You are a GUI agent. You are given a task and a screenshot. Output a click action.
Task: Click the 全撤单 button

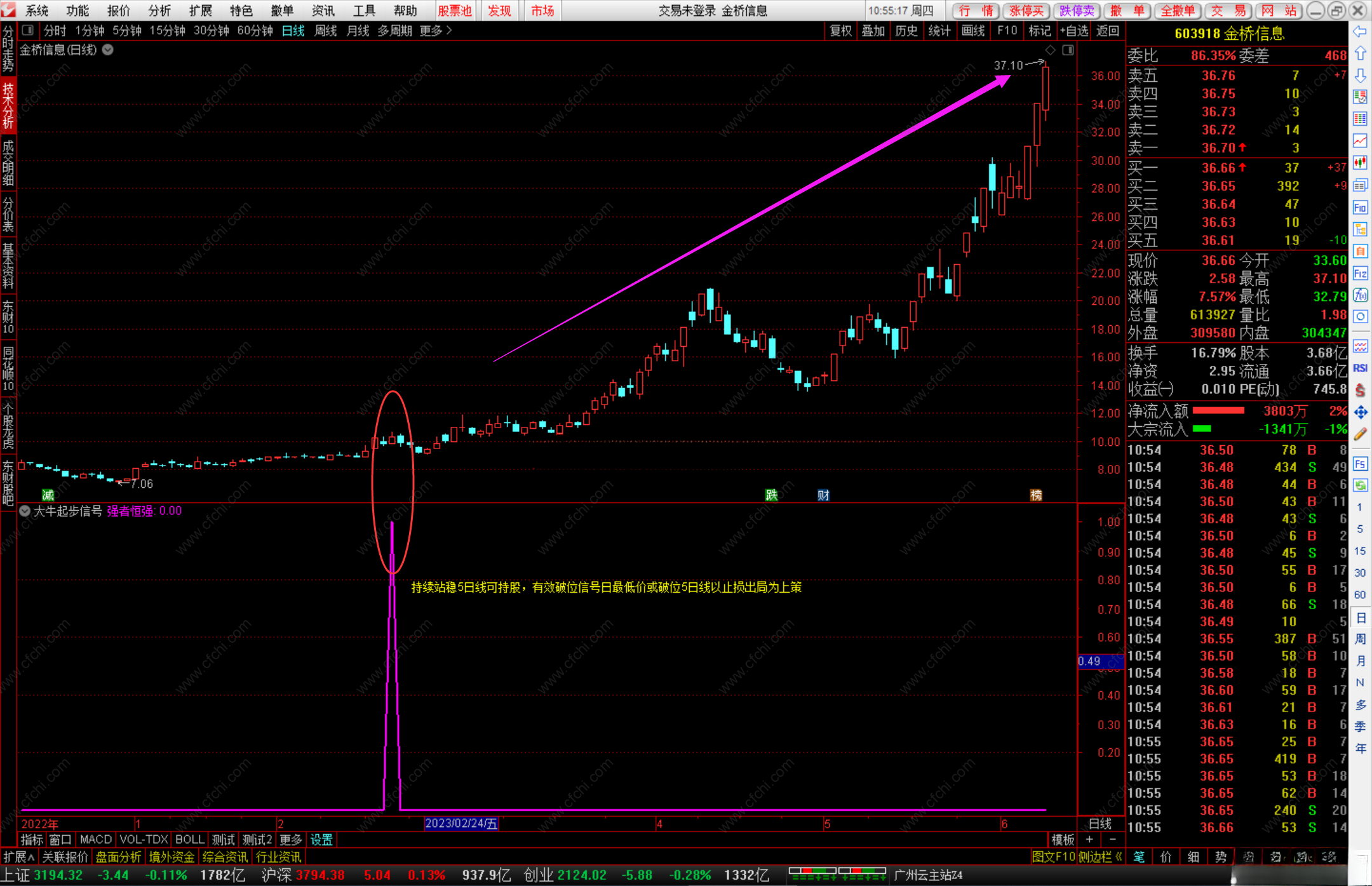pyautogui.click(x=1177, y=11)
